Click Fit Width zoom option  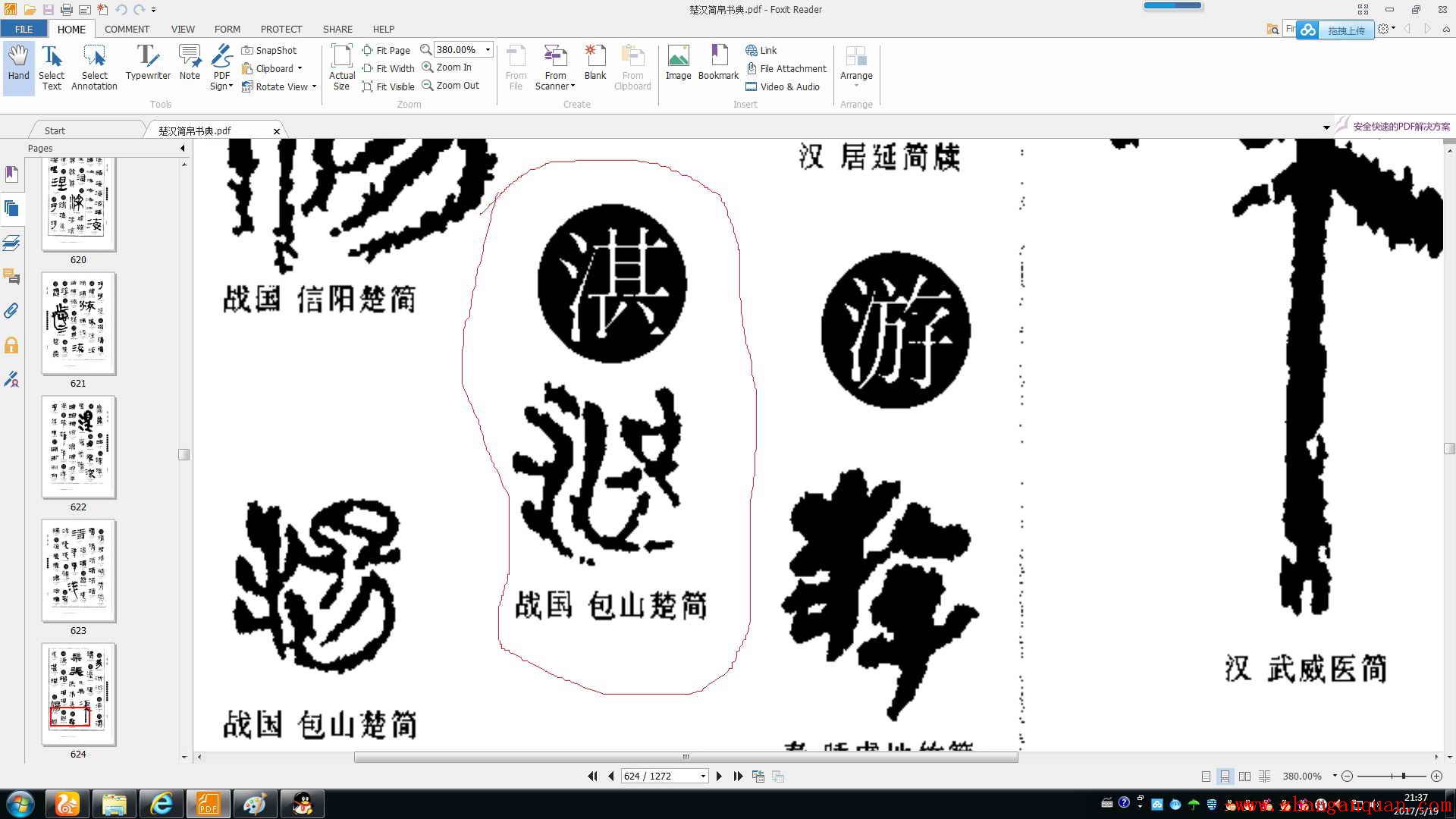click(388, 68)
